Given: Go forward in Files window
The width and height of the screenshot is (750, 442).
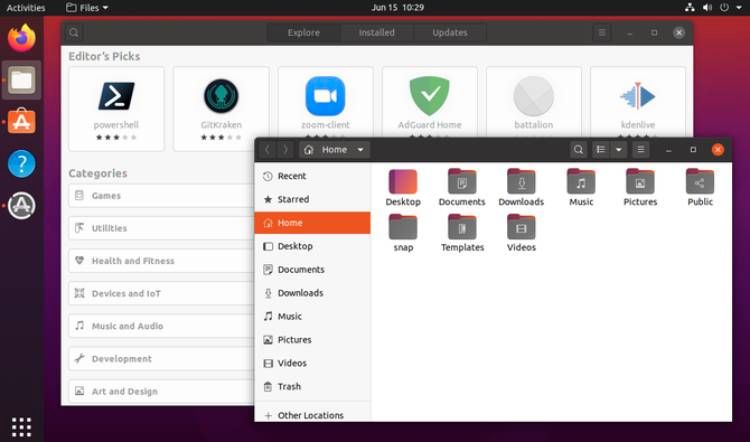Looking at the screenshot, I should click(286, 150).
